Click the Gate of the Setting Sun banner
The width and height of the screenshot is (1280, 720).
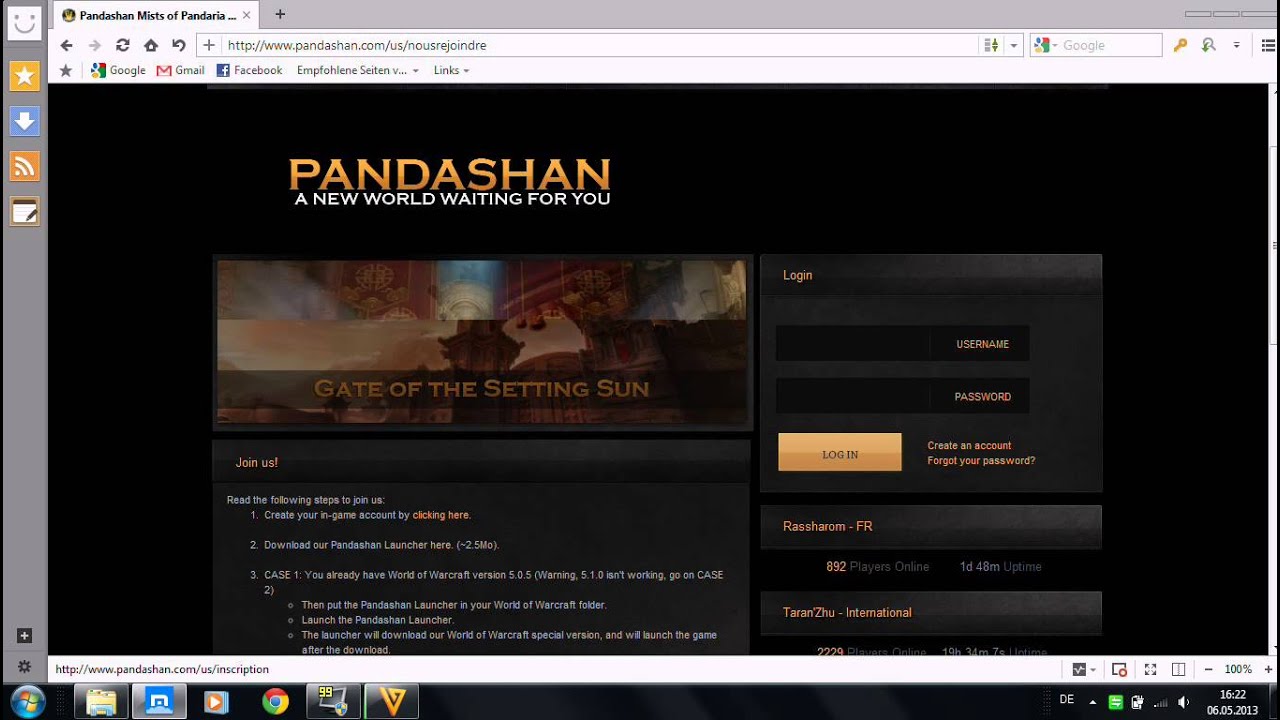point(481,342)
